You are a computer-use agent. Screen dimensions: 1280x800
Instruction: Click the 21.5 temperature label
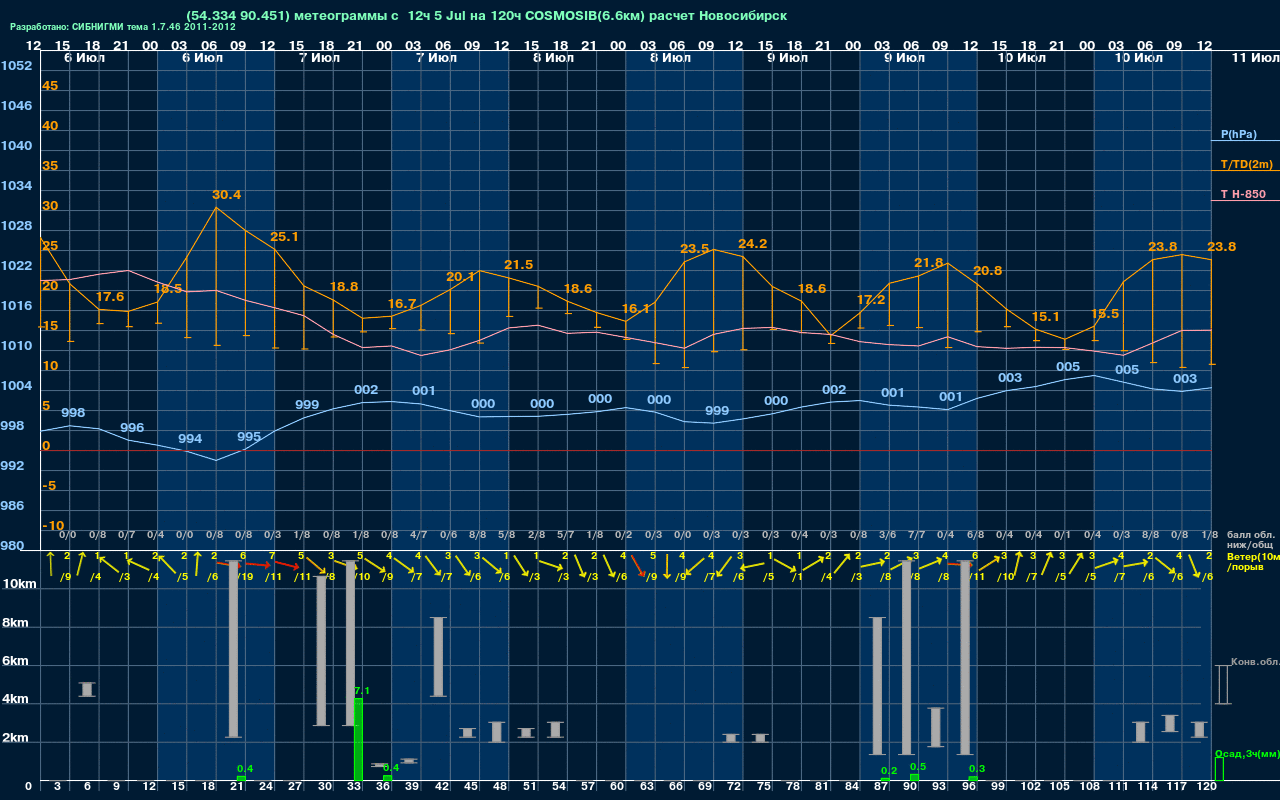pyautogui.click(x=519, y=265)
